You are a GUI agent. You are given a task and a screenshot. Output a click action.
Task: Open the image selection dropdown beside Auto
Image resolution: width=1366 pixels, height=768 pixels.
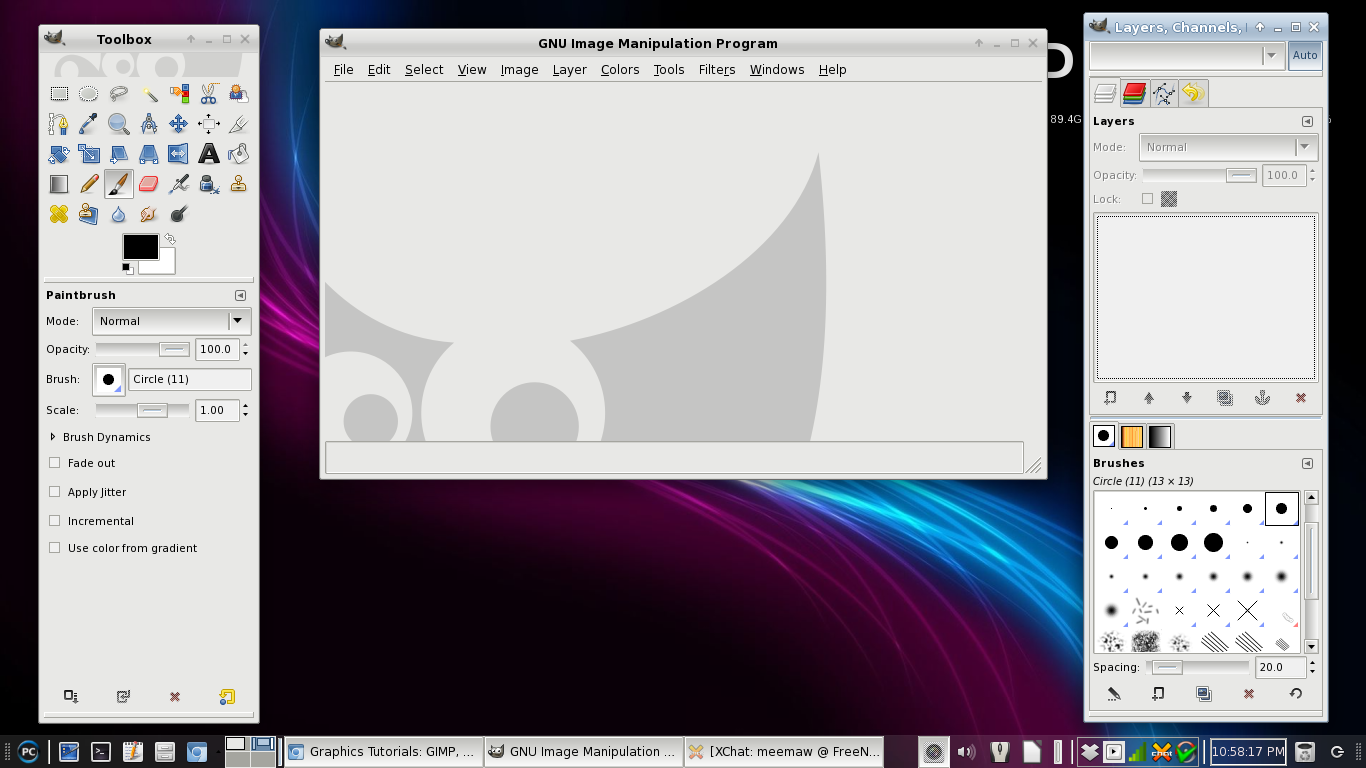[x=1187, y=55]
